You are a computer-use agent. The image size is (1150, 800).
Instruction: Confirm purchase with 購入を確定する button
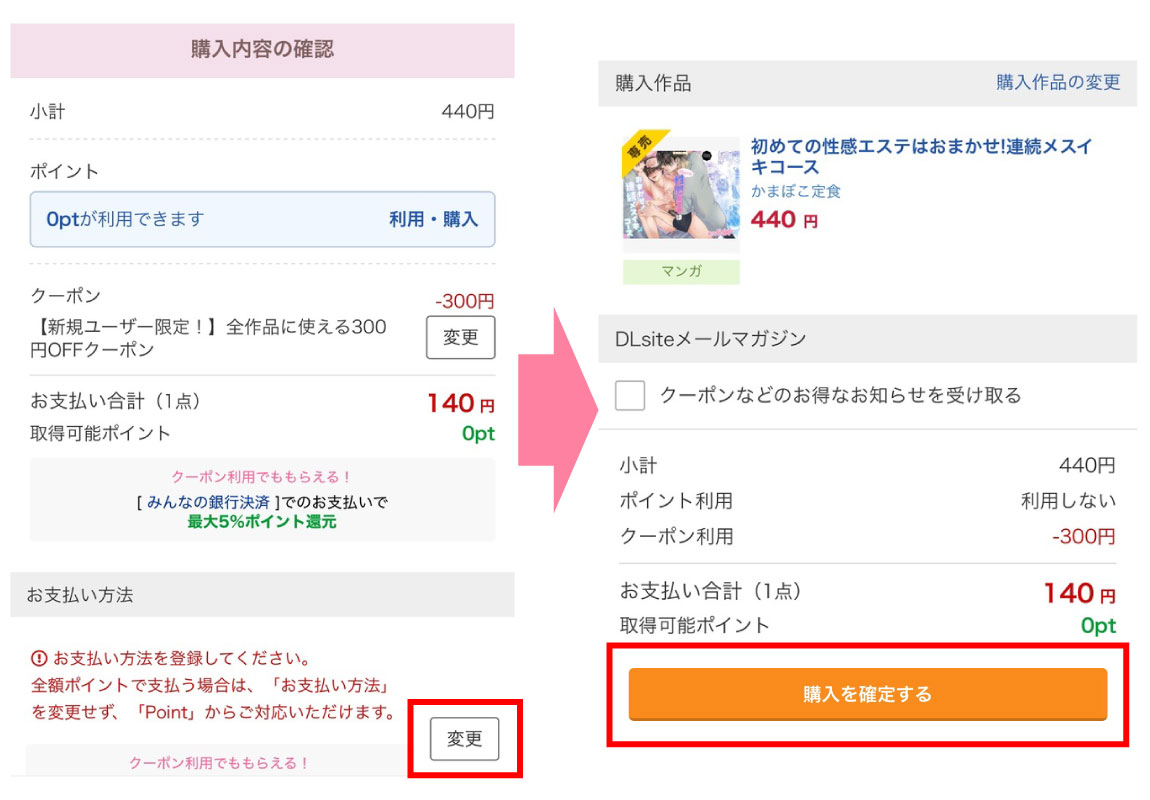pos(867,694)
